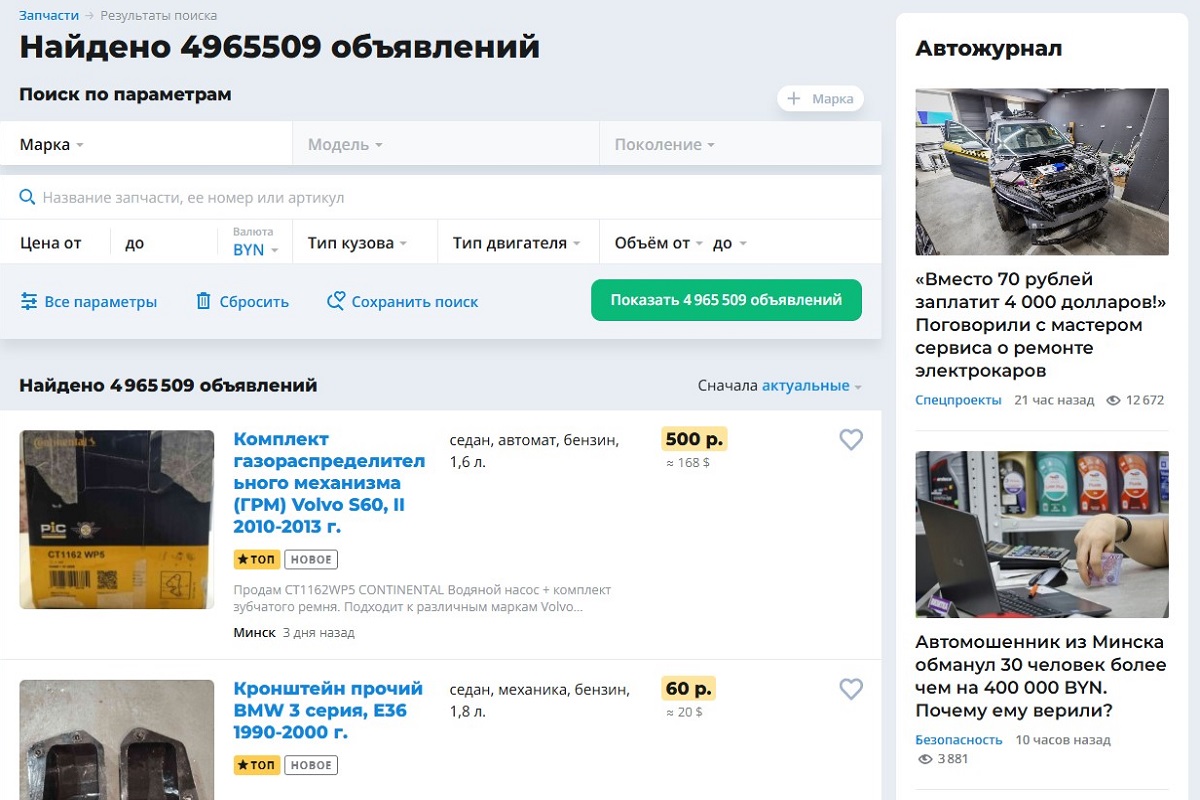Click the НОВОЕ badge on Volvo listing
This screenshot has width=1200, height=800.
(311, 559)
